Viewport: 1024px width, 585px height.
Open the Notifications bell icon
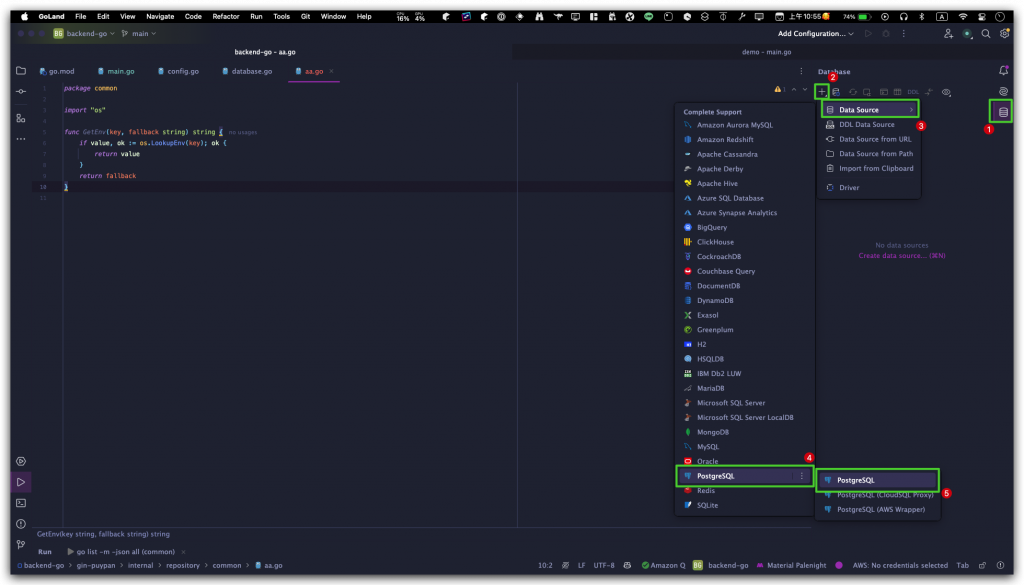pyautogui.click(x=1003, y=71)
